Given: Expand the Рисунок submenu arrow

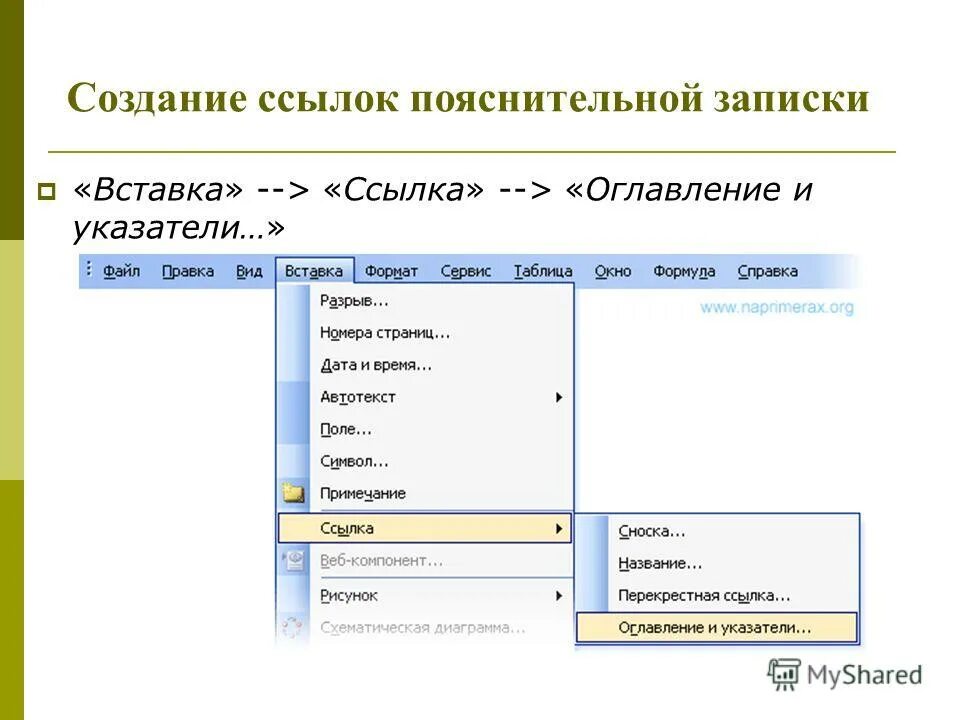Looking at the screenshot, I should click(558, 596).
